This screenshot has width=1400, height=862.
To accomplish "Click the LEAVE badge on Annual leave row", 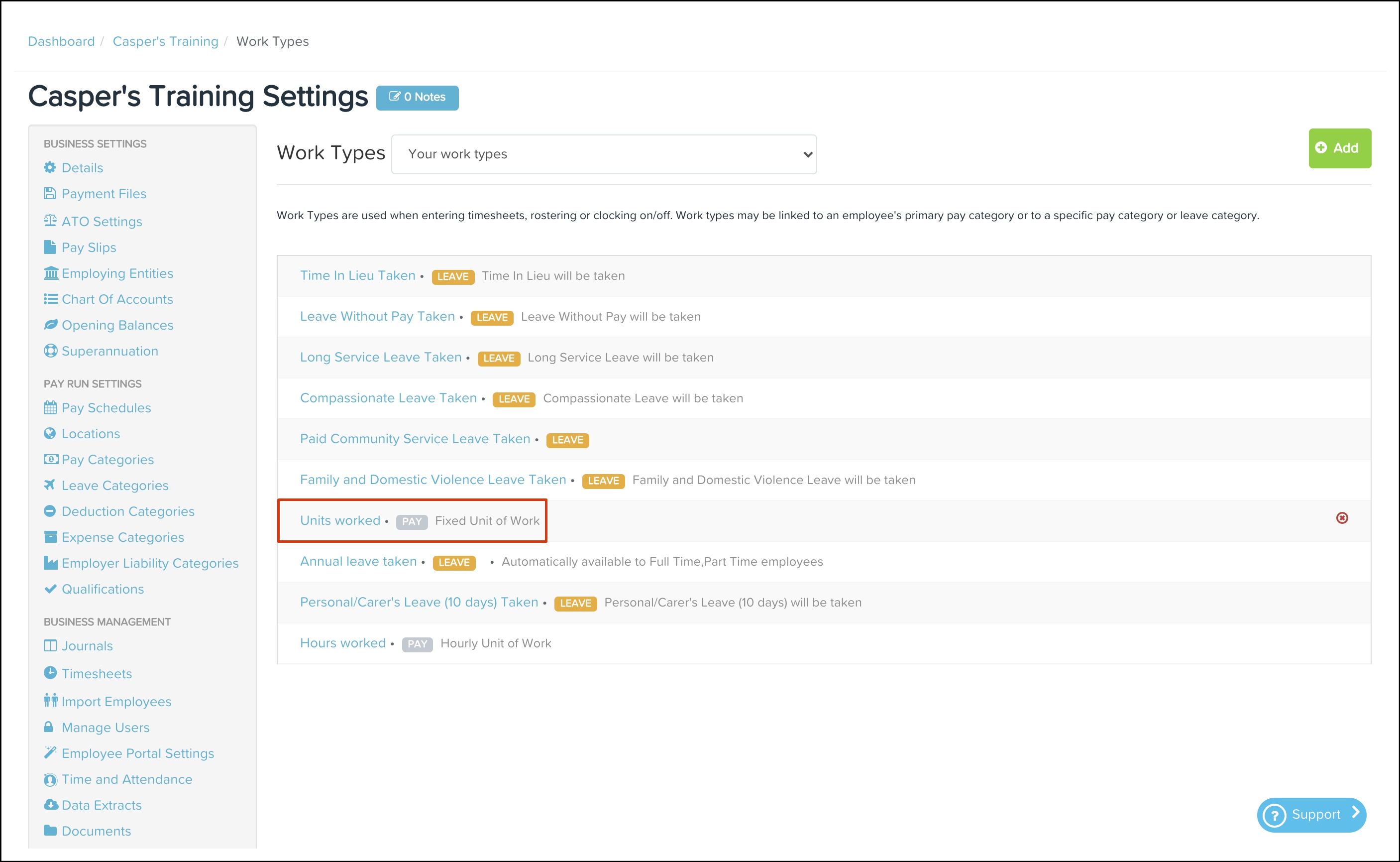I will point(454,563).
